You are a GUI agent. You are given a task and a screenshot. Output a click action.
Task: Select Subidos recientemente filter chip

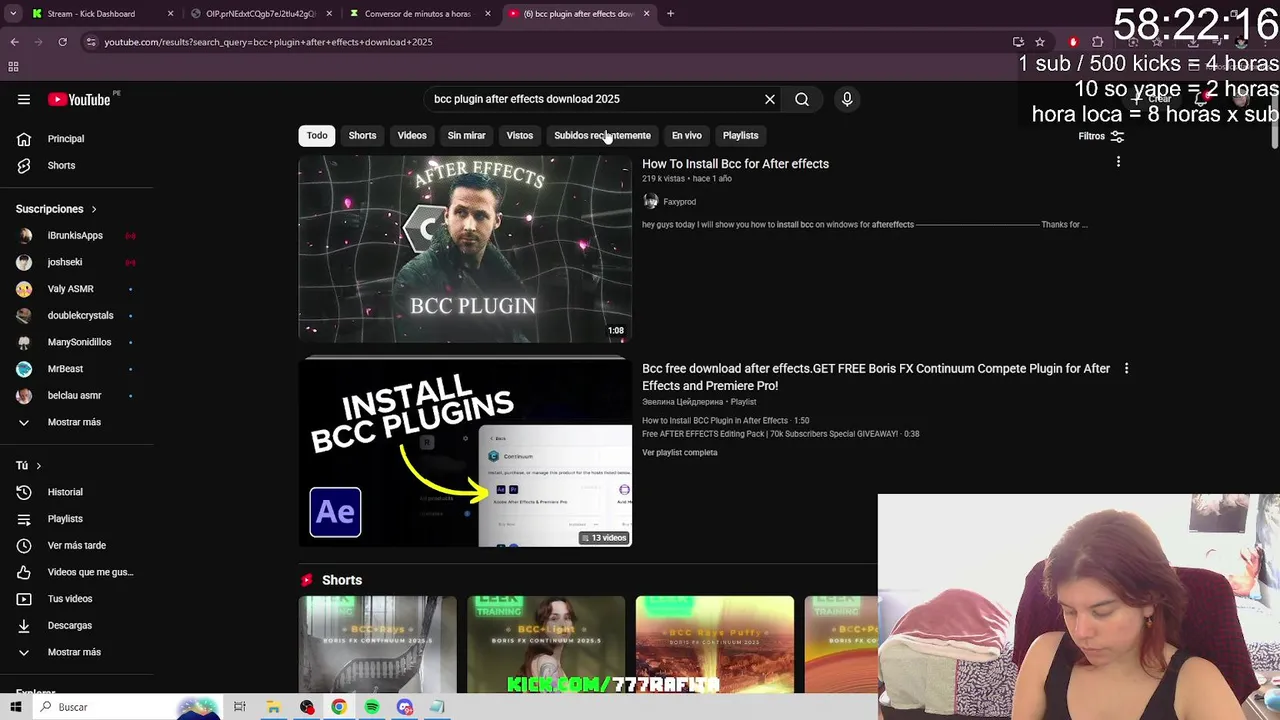tap(602, 135)
